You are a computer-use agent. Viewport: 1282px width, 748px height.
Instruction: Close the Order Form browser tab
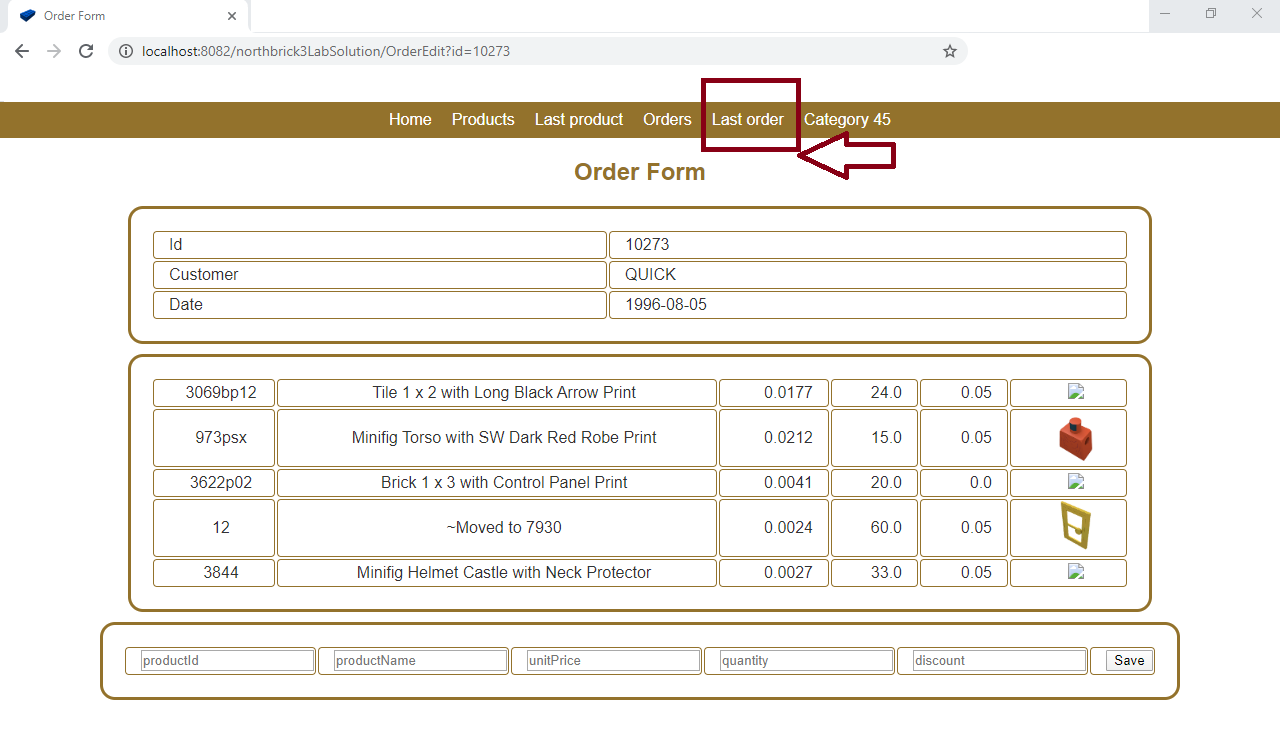[232, 16]
